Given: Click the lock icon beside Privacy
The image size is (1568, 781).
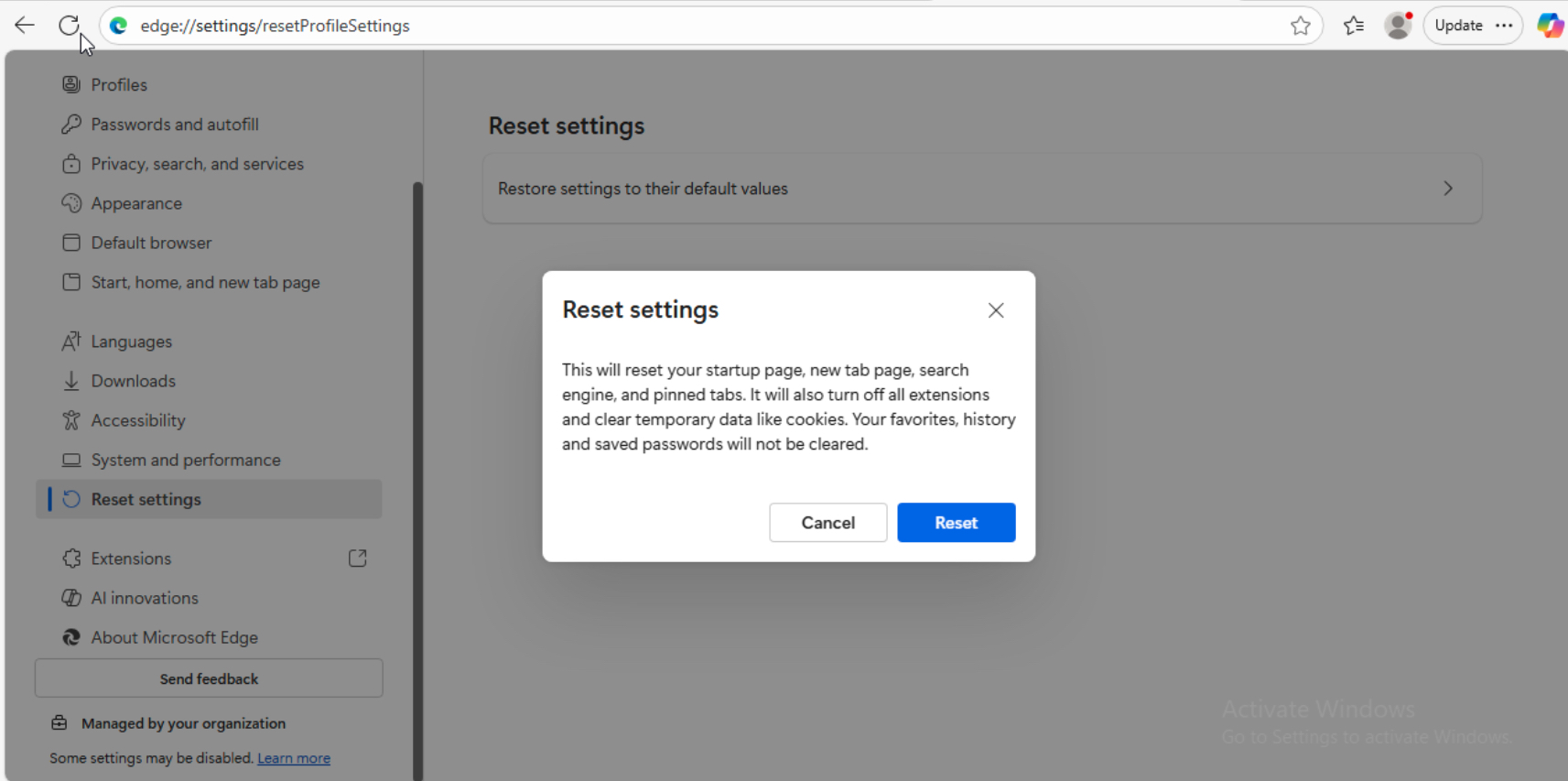Looking at the screenshot, I should coord(71,164).
